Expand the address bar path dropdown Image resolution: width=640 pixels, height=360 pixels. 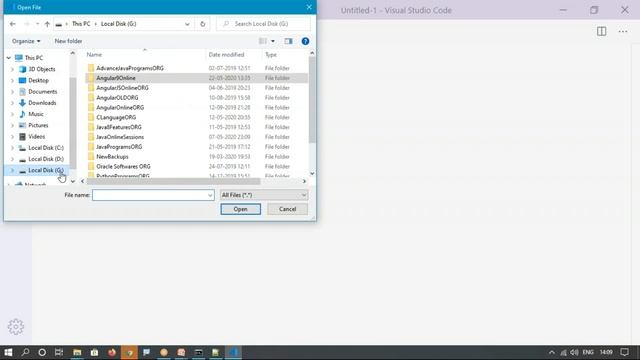[187, 24]
